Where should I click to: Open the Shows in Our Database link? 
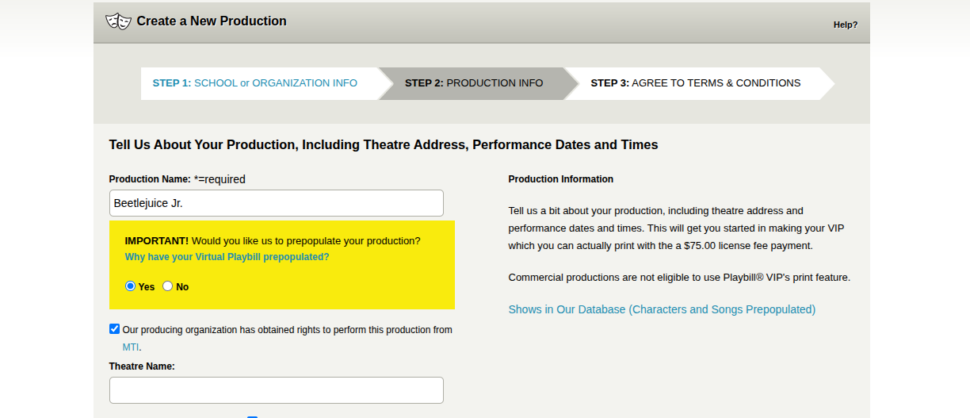tap(661, 310)
